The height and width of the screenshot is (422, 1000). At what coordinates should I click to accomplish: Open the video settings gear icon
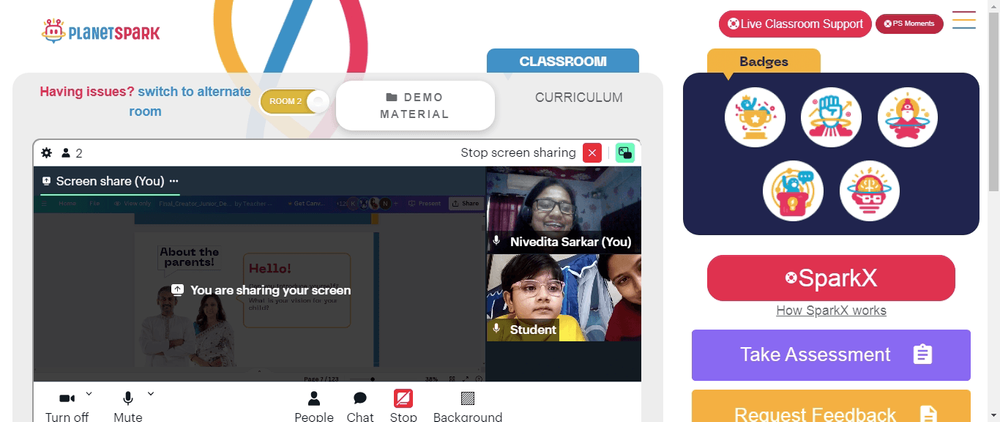point(47,153)
